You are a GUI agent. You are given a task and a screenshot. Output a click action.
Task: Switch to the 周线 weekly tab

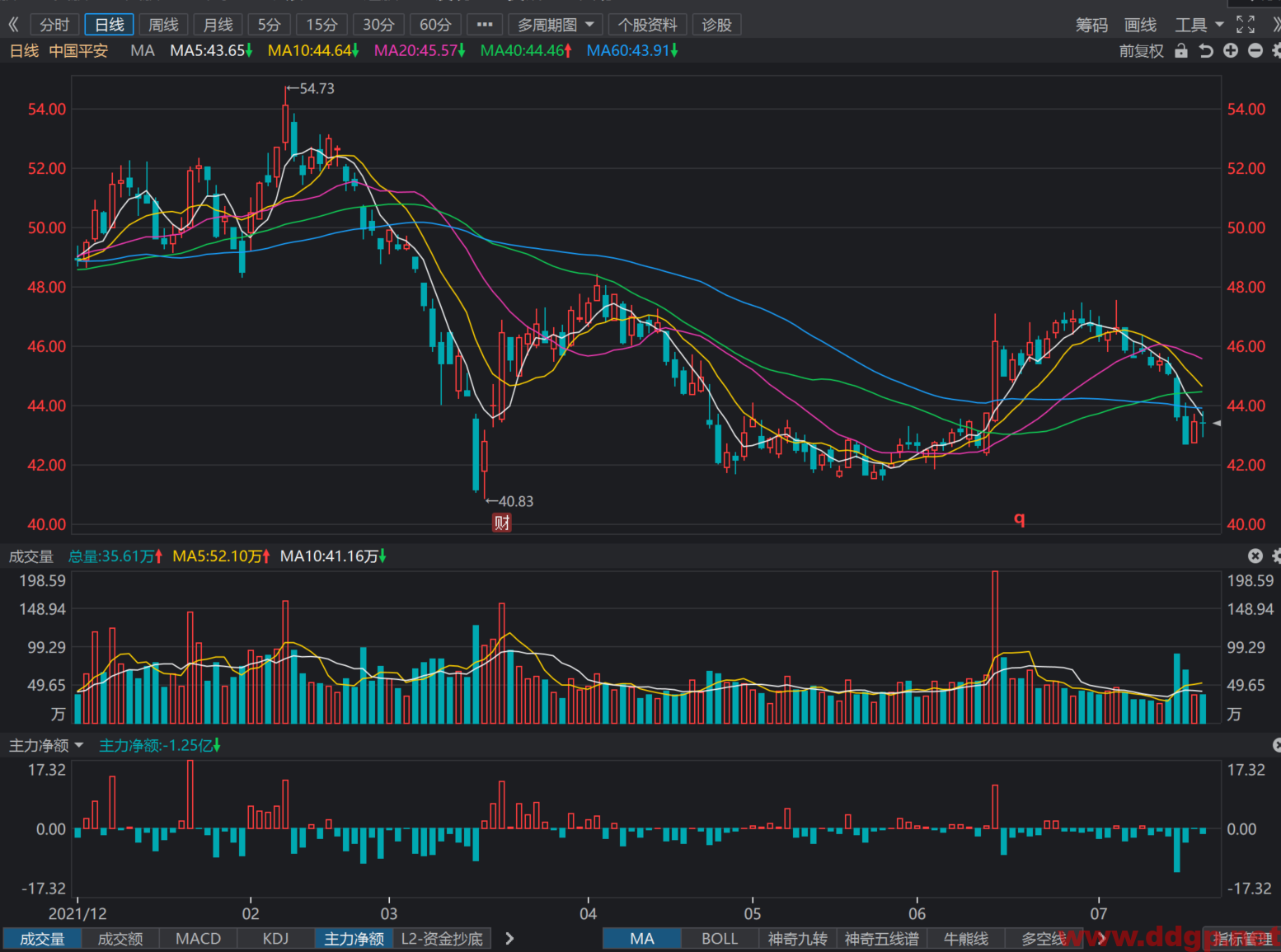[x=163, y=25]
